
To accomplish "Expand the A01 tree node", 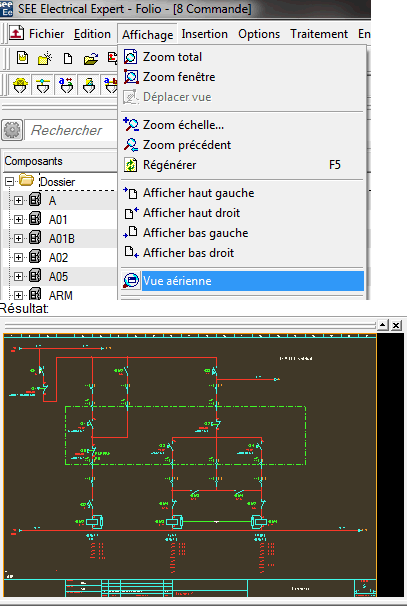I will [x=18, y=219].
